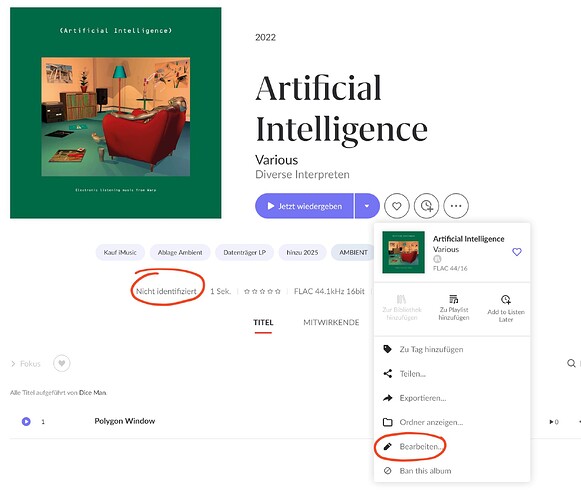581x500 pixels.
Task: Click the Ablage Ambient tag chip
Action: coord(180,252)
